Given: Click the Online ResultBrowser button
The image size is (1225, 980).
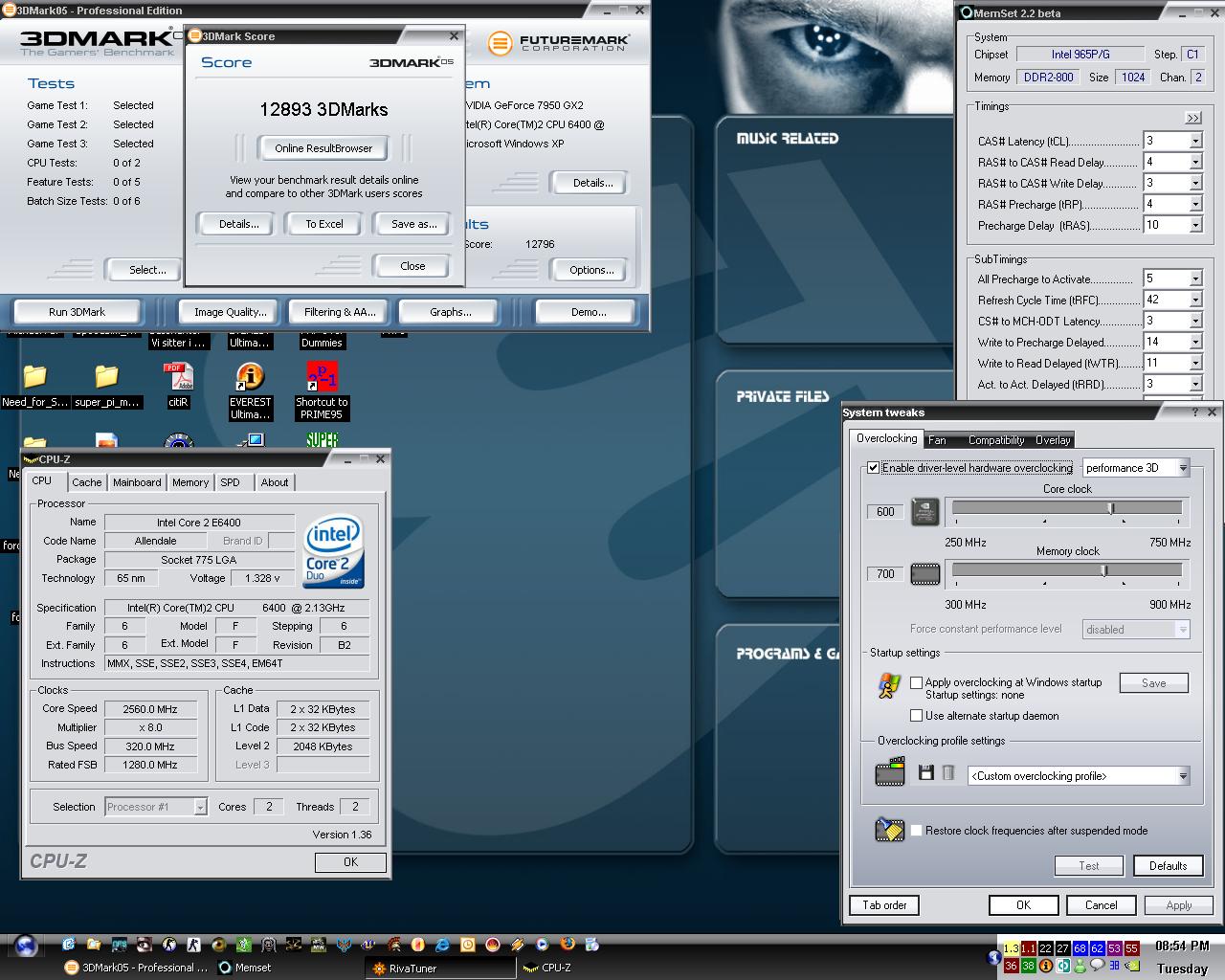Looking at the screenshot, I should coord(323,148).
